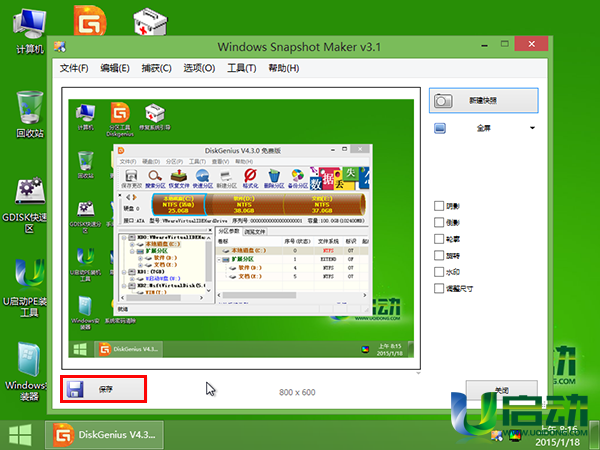Tick the 旋转 rotate checkbox
The image size is (600, 450).
439,255
